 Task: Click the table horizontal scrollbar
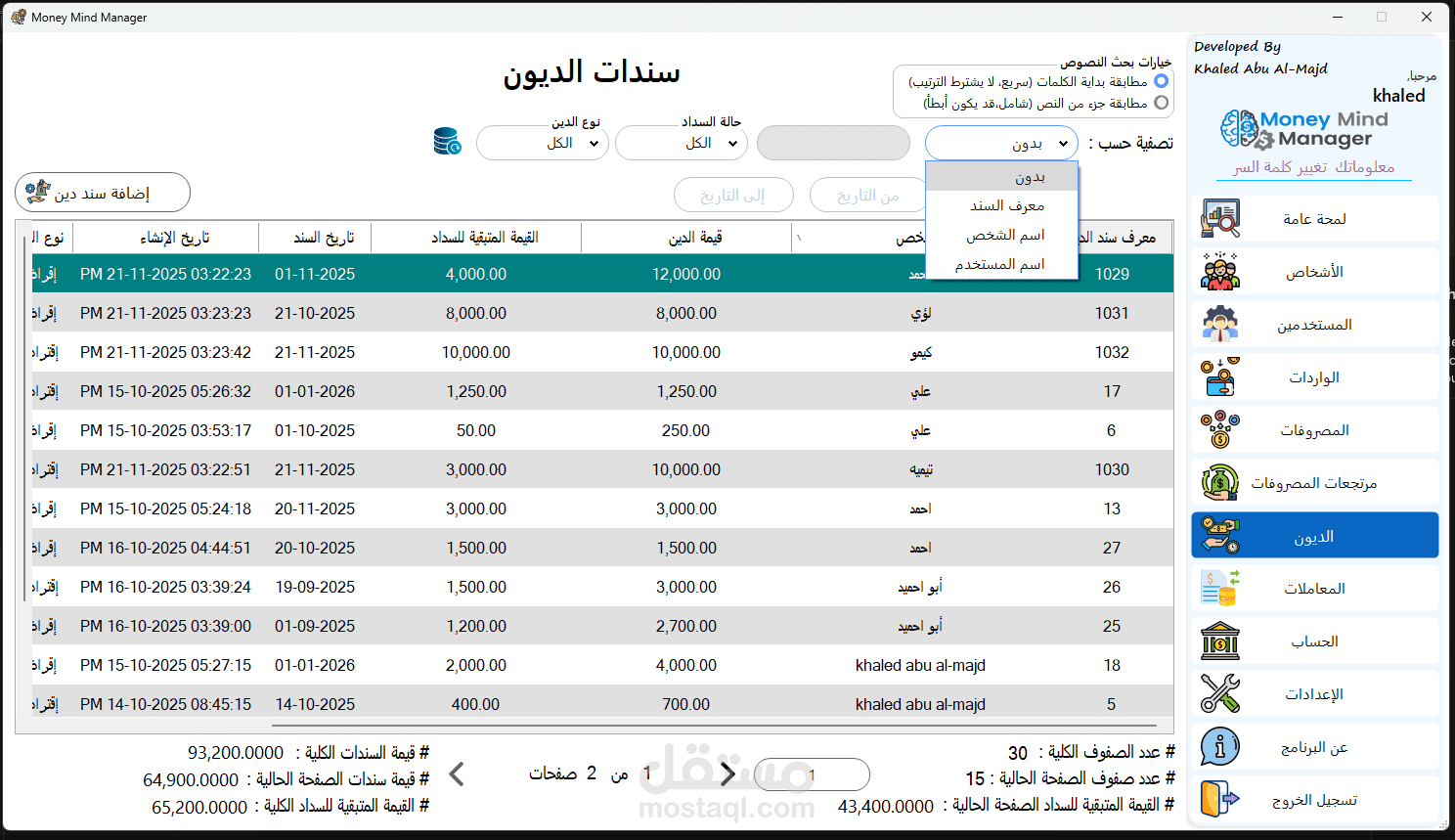[715, 726]
